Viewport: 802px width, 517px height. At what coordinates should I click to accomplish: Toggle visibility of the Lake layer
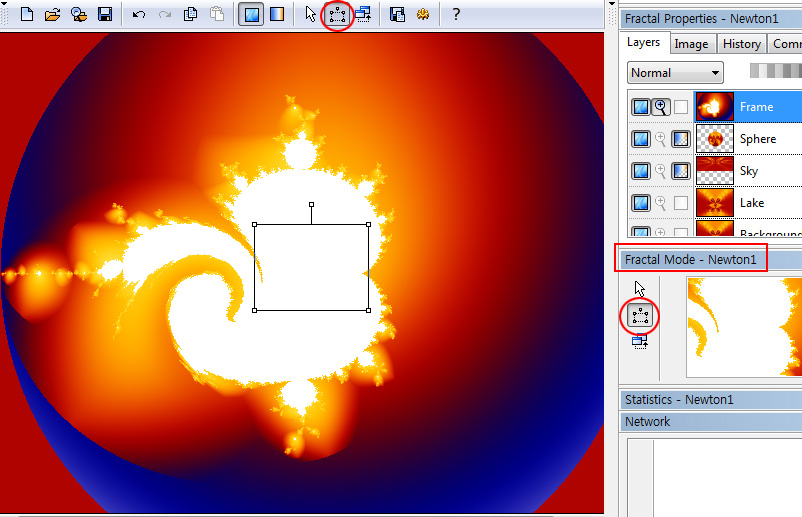click(x=641, y=203)
